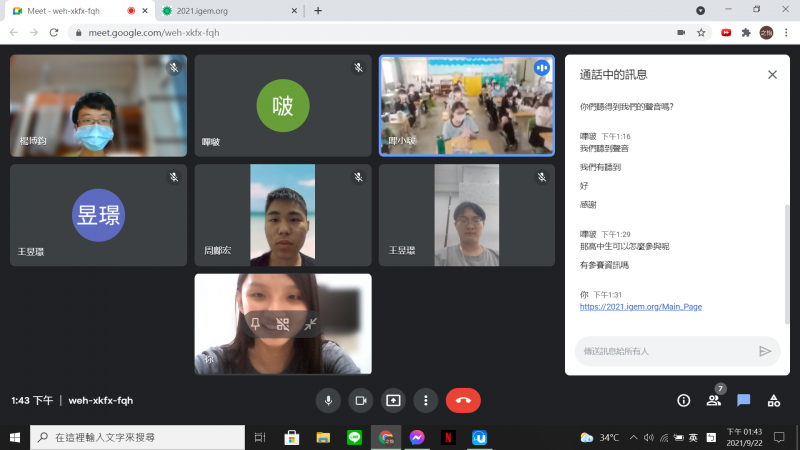
Task: Mute the microphone in the call bar
Action: pos(328,400)
